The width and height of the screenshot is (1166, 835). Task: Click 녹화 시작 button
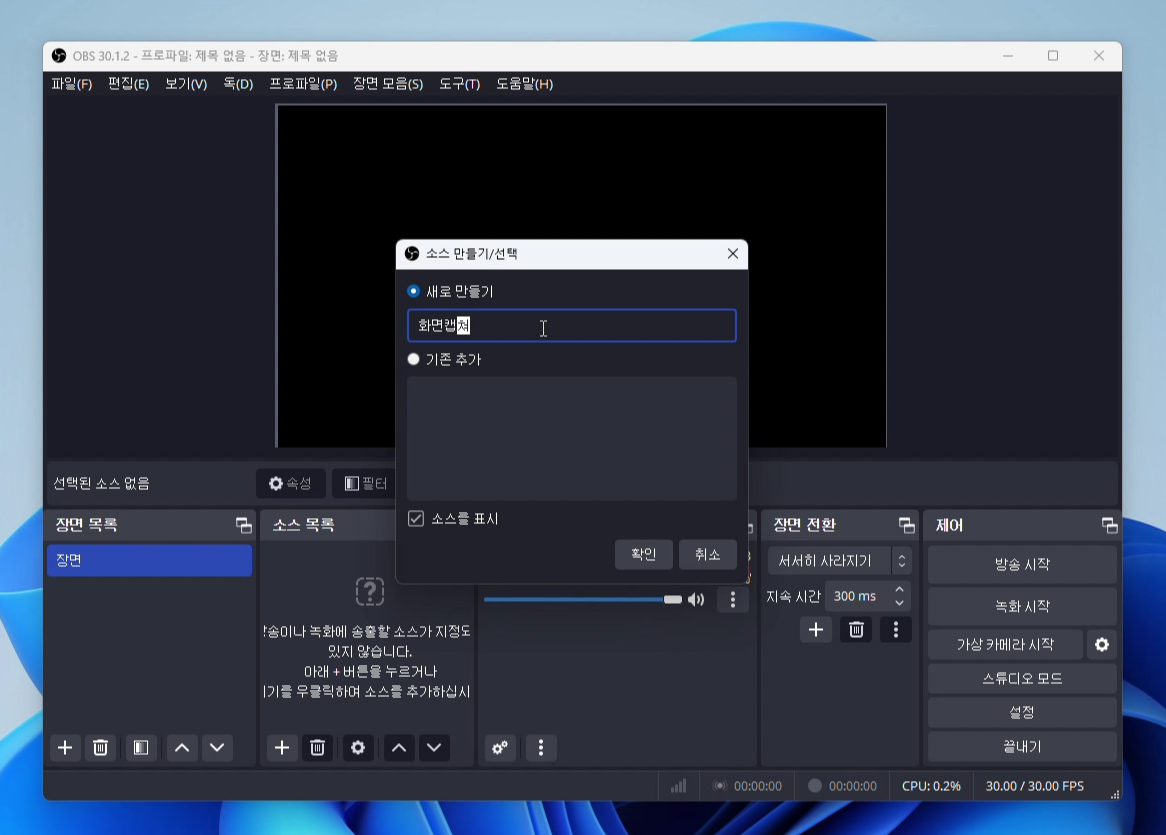(1022, 606)
